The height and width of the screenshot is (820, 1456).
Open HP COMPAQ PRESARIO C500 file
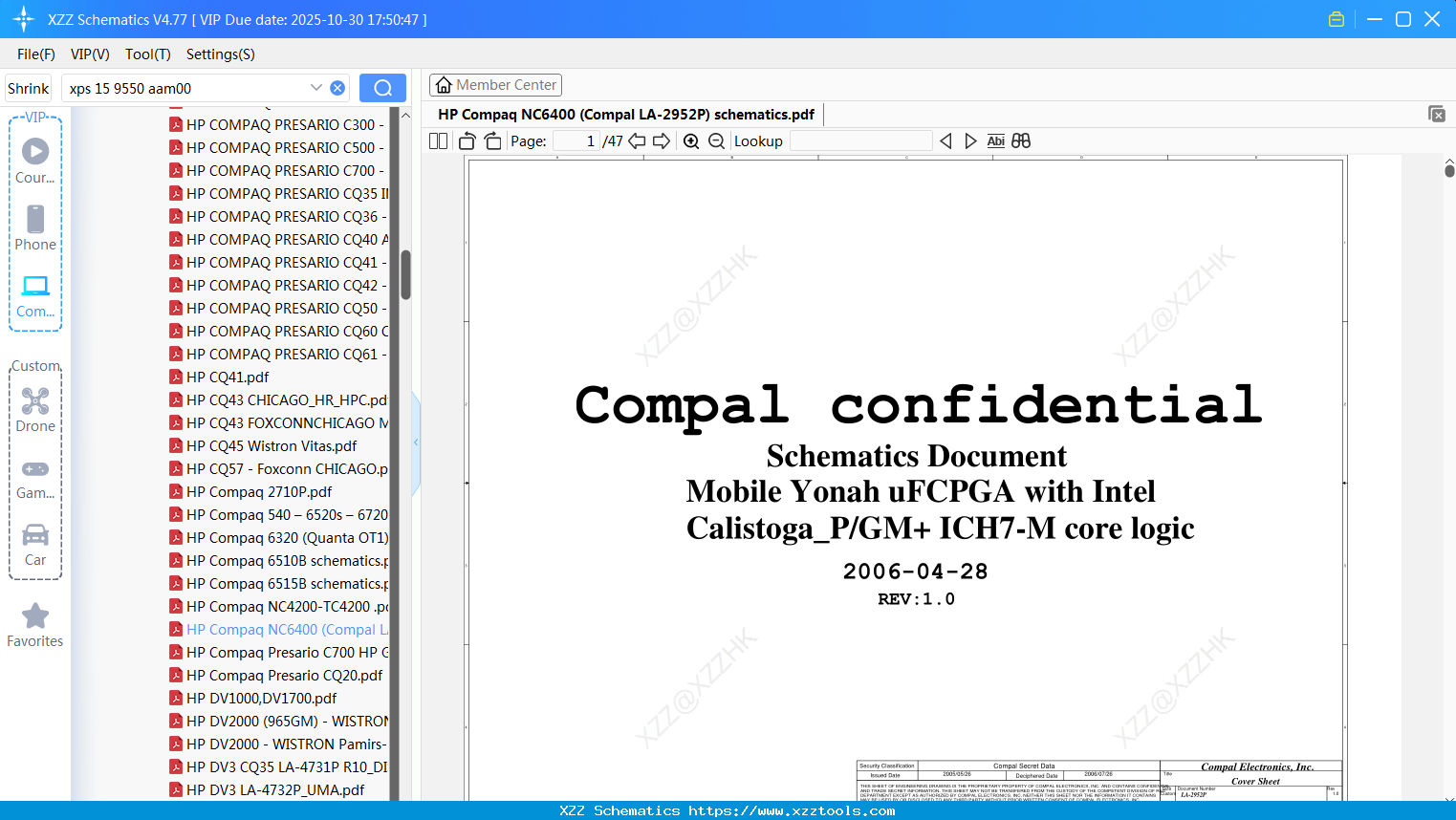coord(278,147)
